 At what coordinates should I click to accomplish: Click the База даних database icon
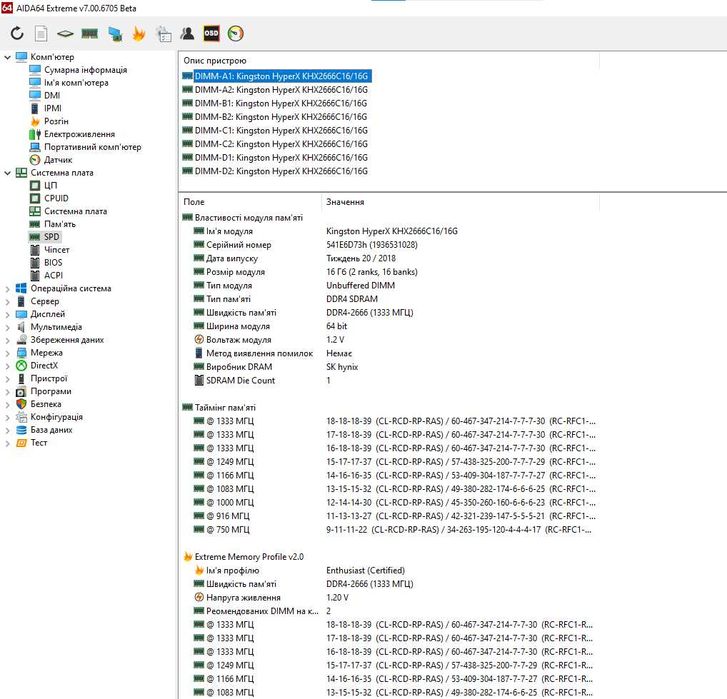[x=21, y=430]
